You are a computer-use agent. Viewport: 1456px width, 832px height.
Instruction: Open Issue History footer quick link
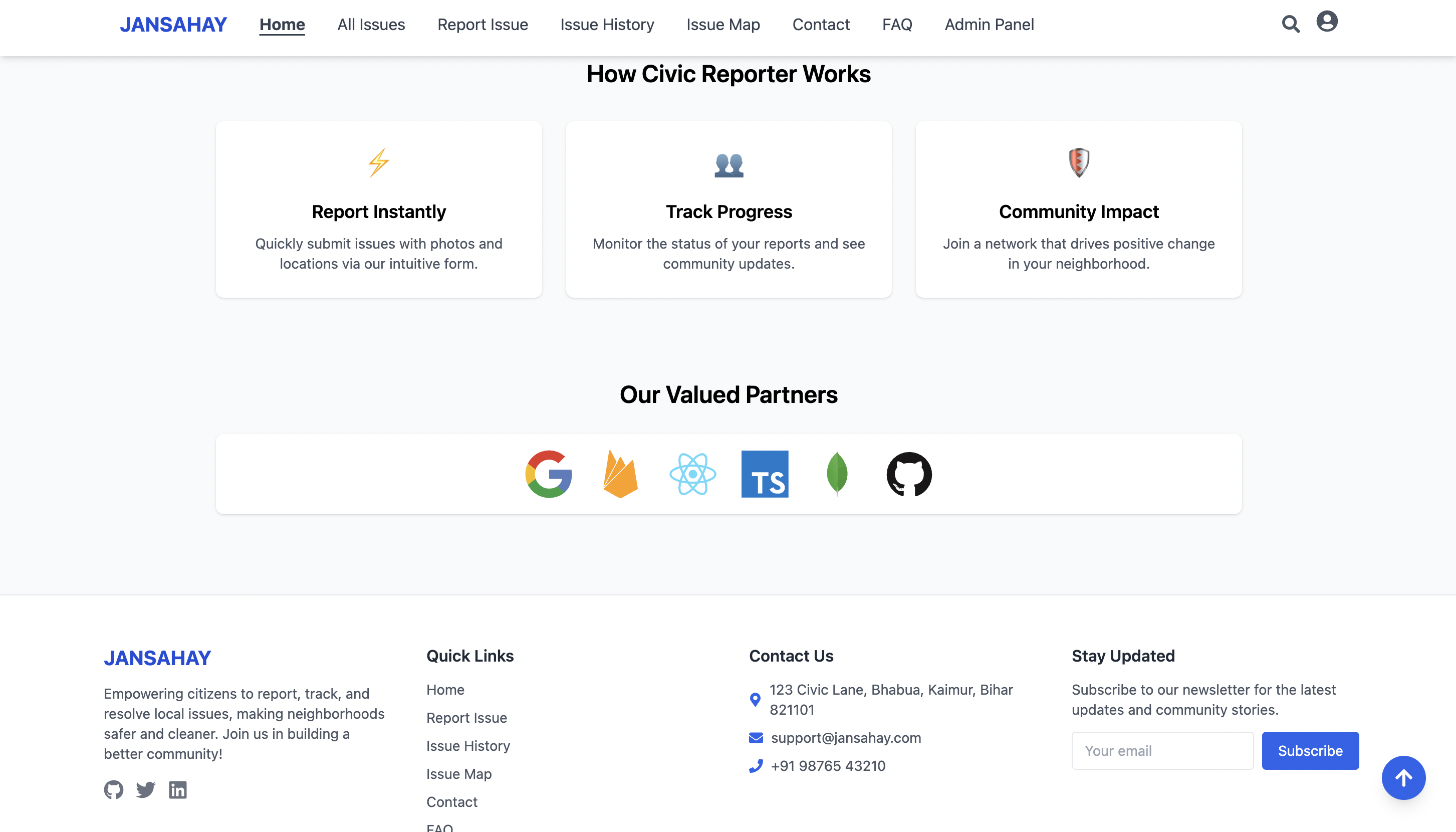click(x=468, y=745)
